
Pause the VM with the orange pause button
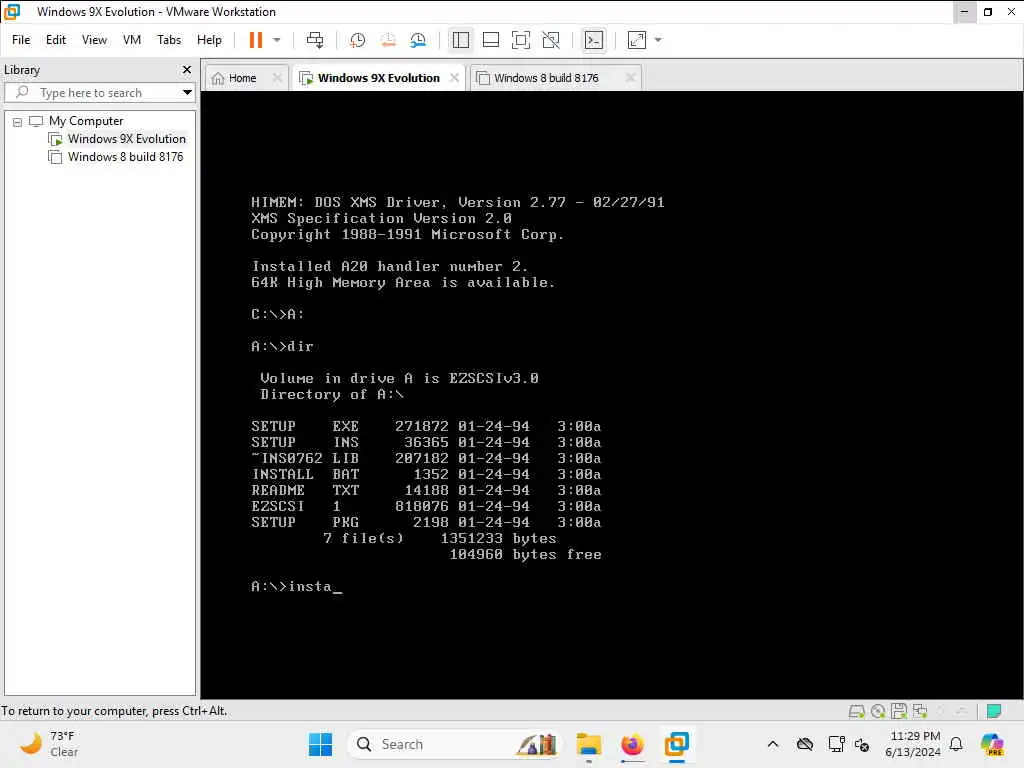(255, 40)
